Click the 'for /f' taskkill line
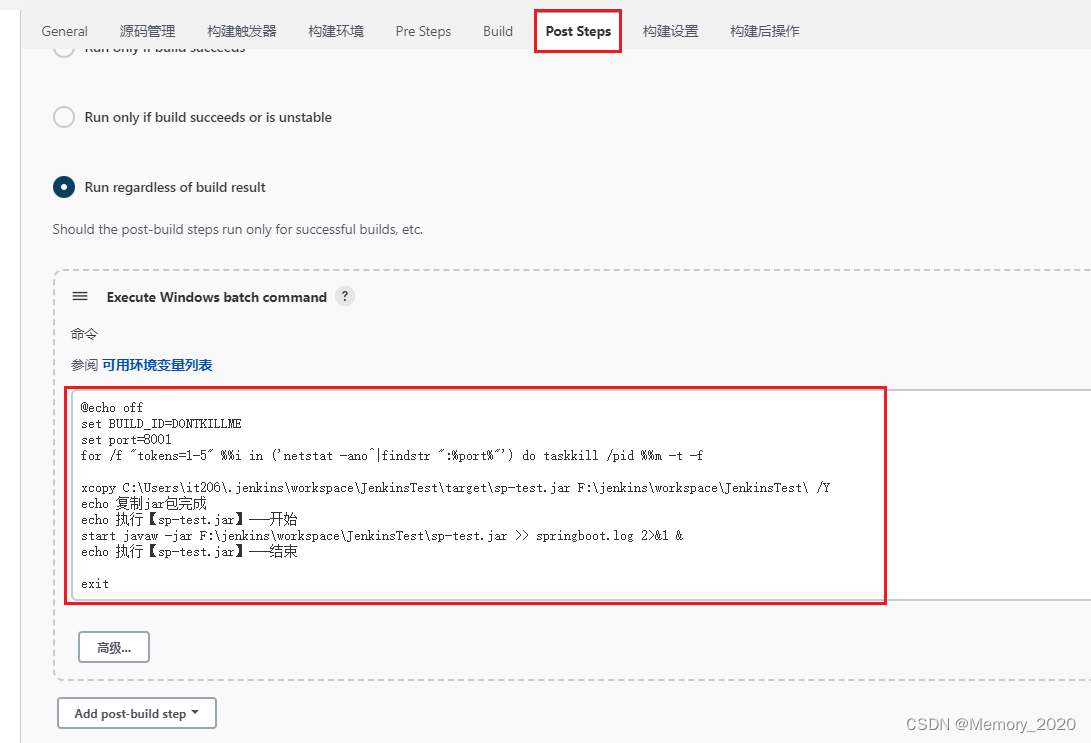The width and height of the screenshot is (1091, 743). 392,456
